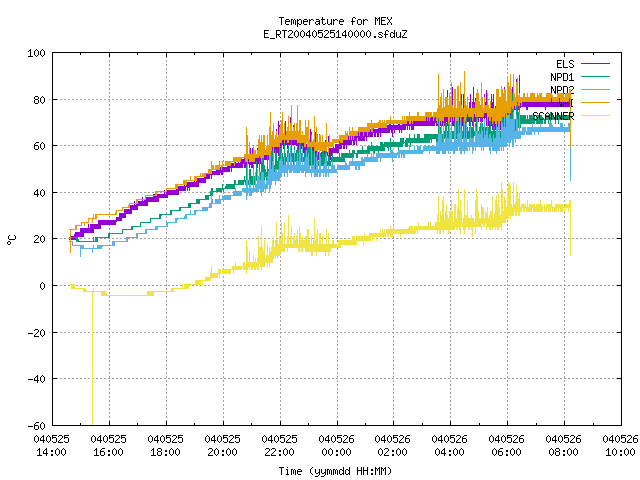This screenshot has height=480, width=640.
Task: Click the yellow SCANNER spike dropping to -60
Action: [x=93, y=359]
